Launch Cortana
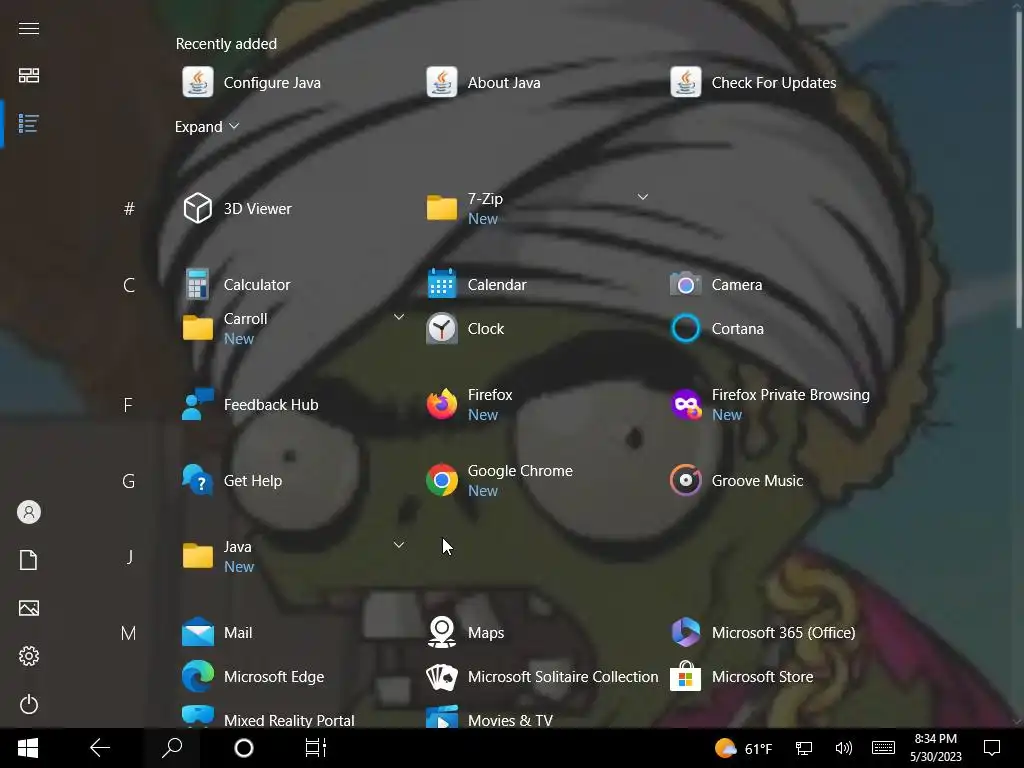The width and height of the screenshot is (1024, 768). pos(717,328)
